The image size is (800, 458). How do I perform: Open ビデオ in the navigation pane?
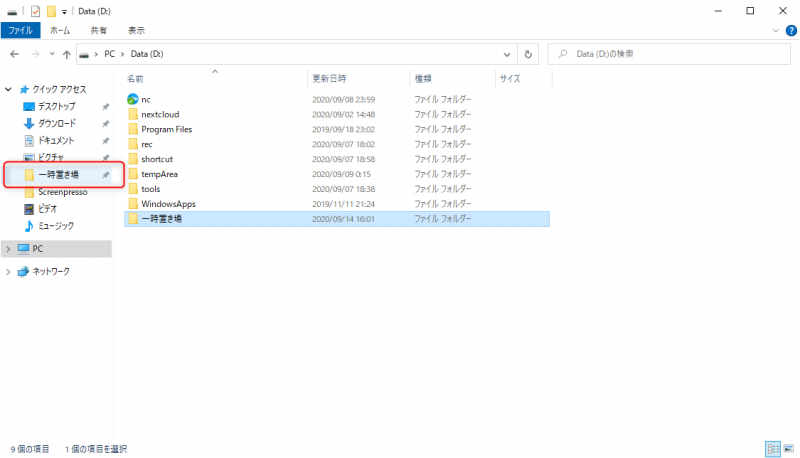47,209
